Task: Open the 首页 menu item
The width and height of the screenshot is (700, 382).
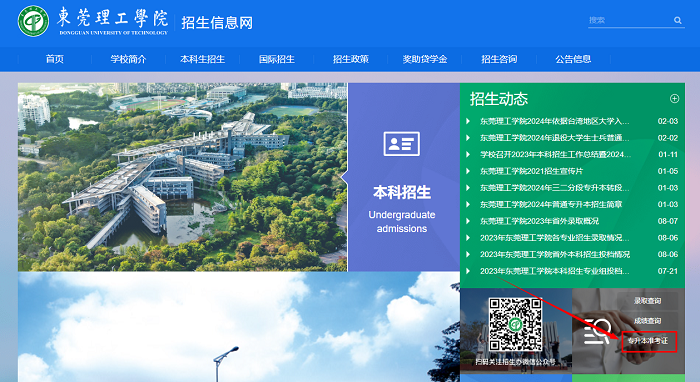Action: 54,59
